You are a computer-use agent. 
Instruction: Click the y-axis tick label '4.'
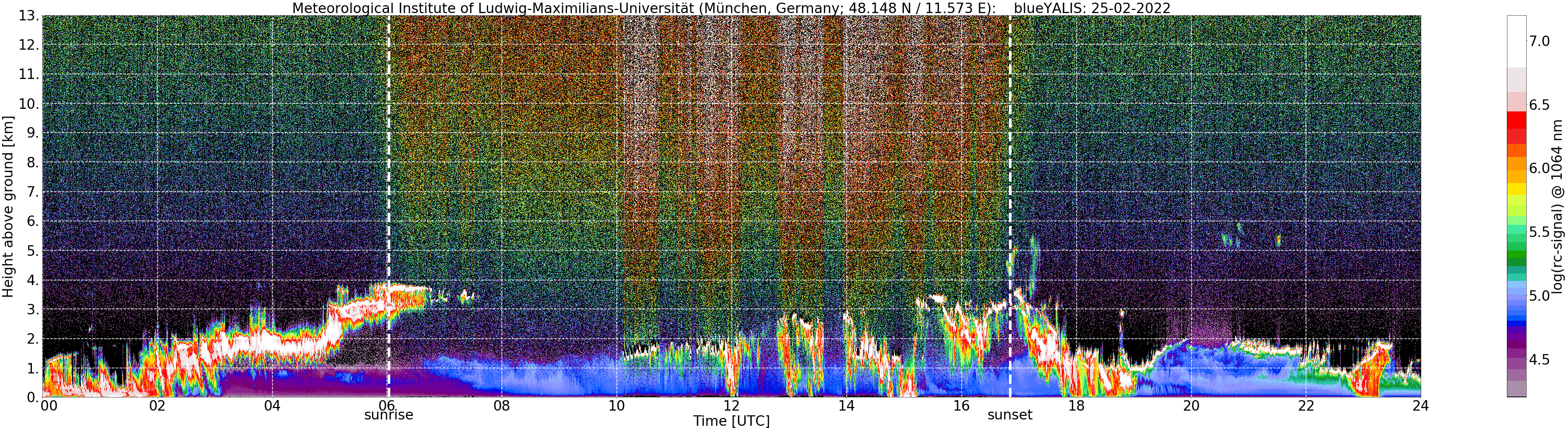tap(32, 280)
